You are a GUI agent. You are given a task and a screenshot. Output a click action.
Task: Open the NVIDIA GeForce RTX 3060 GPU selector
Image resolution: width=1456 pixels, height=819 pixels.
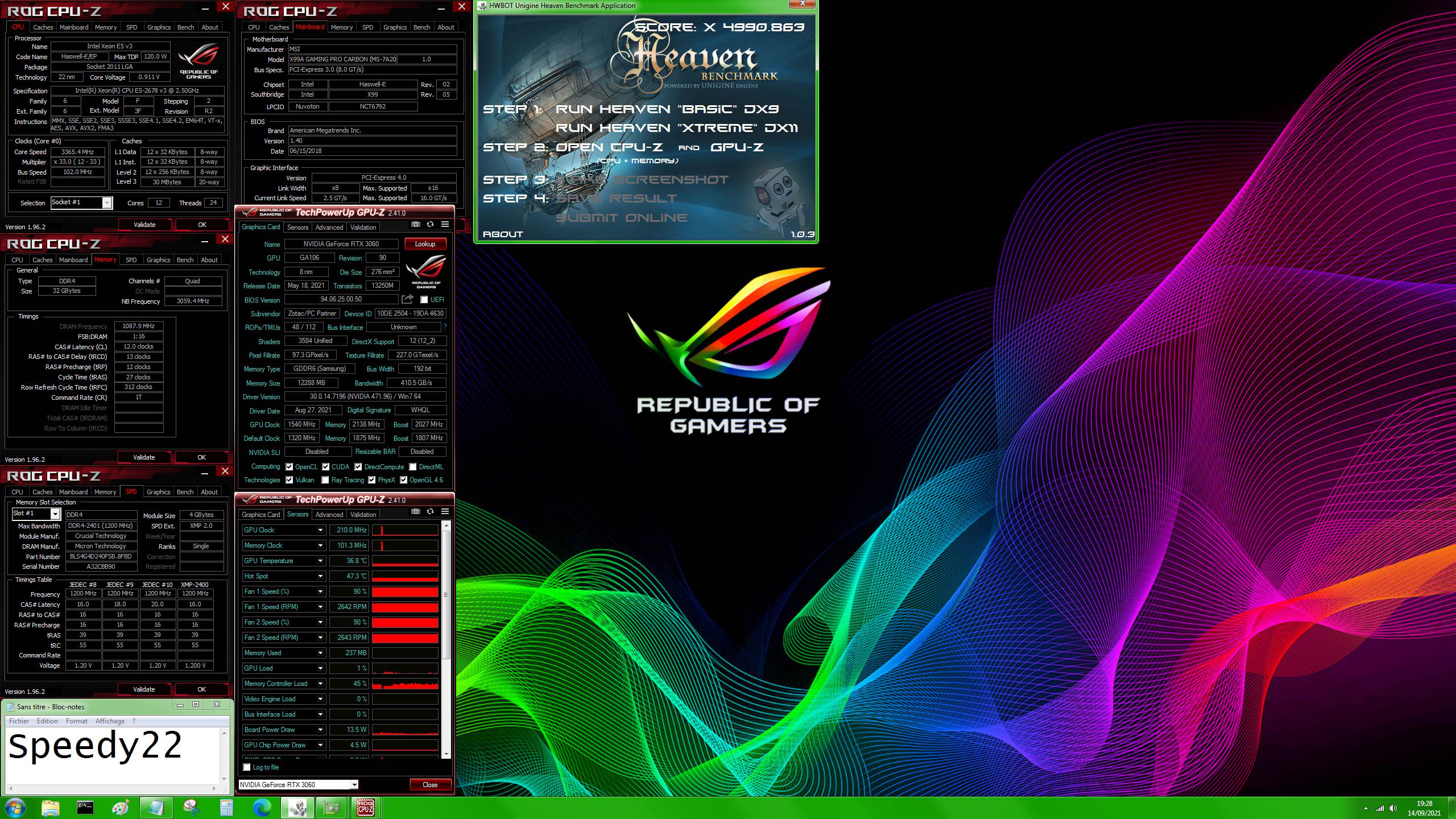click(299, 784)
